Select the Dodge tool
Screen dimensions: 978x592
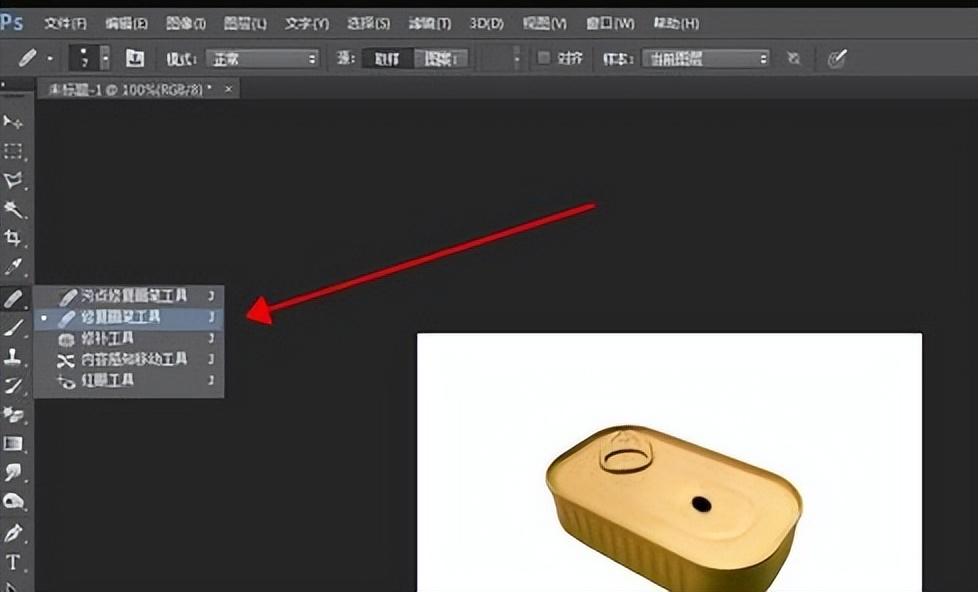pos(13,501)
